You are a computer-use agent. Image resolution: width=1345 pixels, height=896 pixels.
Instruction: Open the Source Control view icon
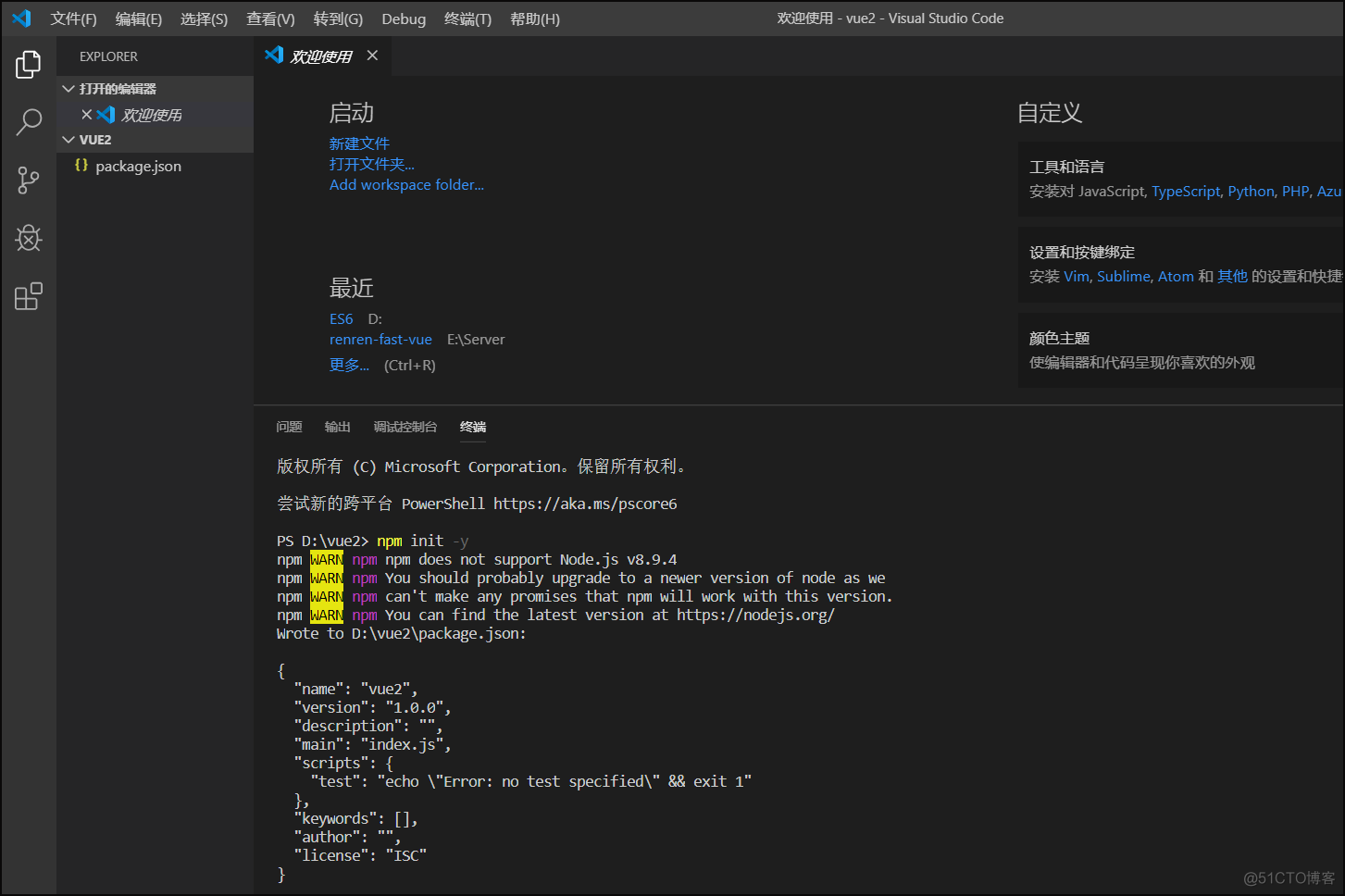(x=29, y=180)
